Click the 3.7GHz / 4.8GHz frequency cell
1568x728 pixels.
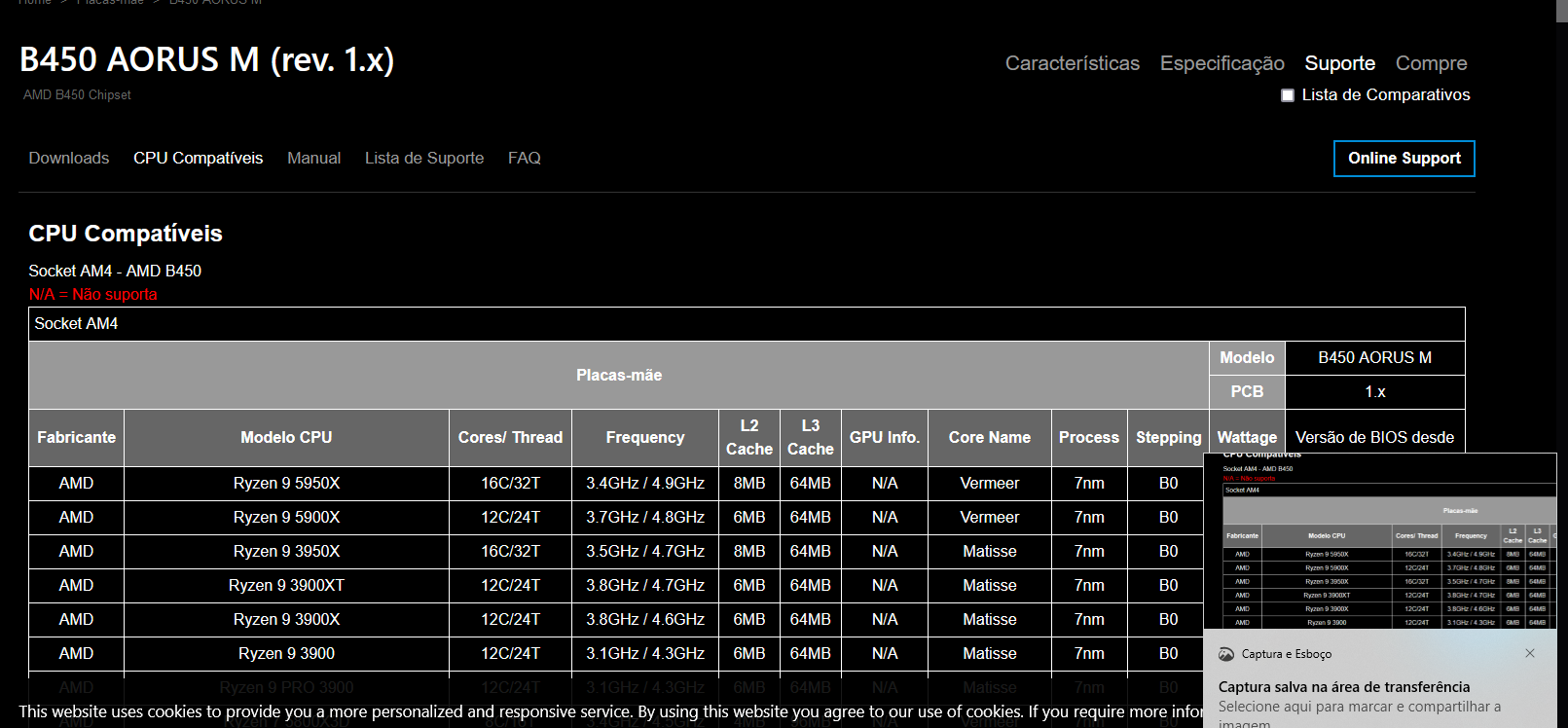[x=644, y=518]
